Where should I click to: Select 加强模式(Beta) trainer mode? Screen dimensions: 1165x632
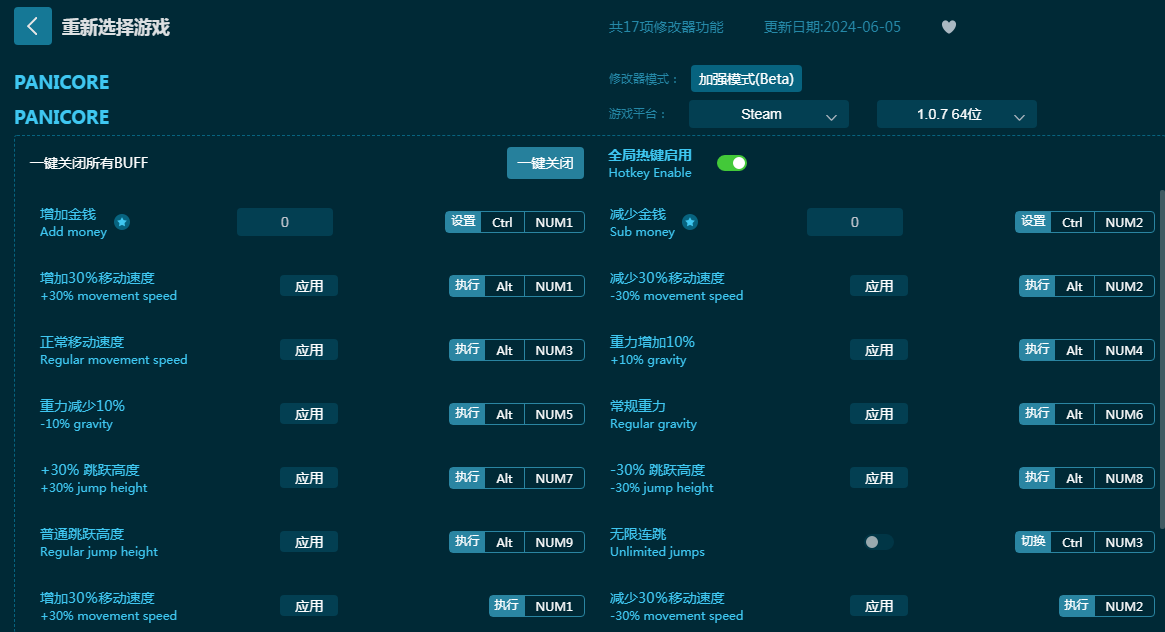pos(746,79)
